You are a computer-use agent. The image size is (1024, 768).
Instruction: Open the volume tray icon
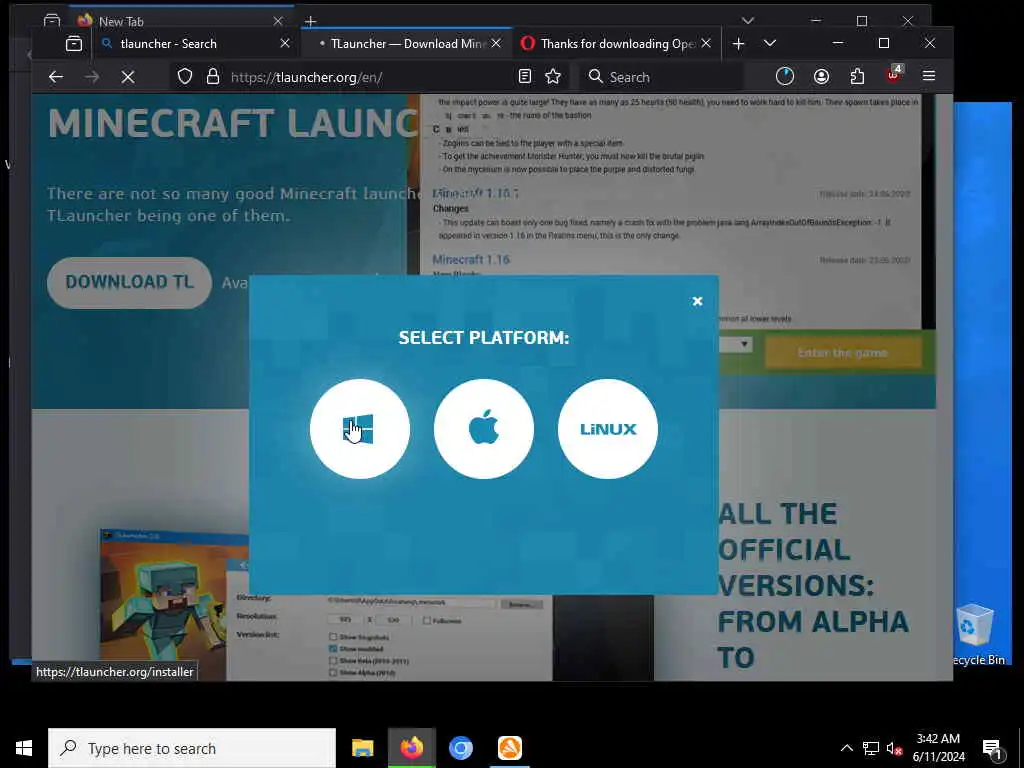pyautogui.click(x=894, y=748)
